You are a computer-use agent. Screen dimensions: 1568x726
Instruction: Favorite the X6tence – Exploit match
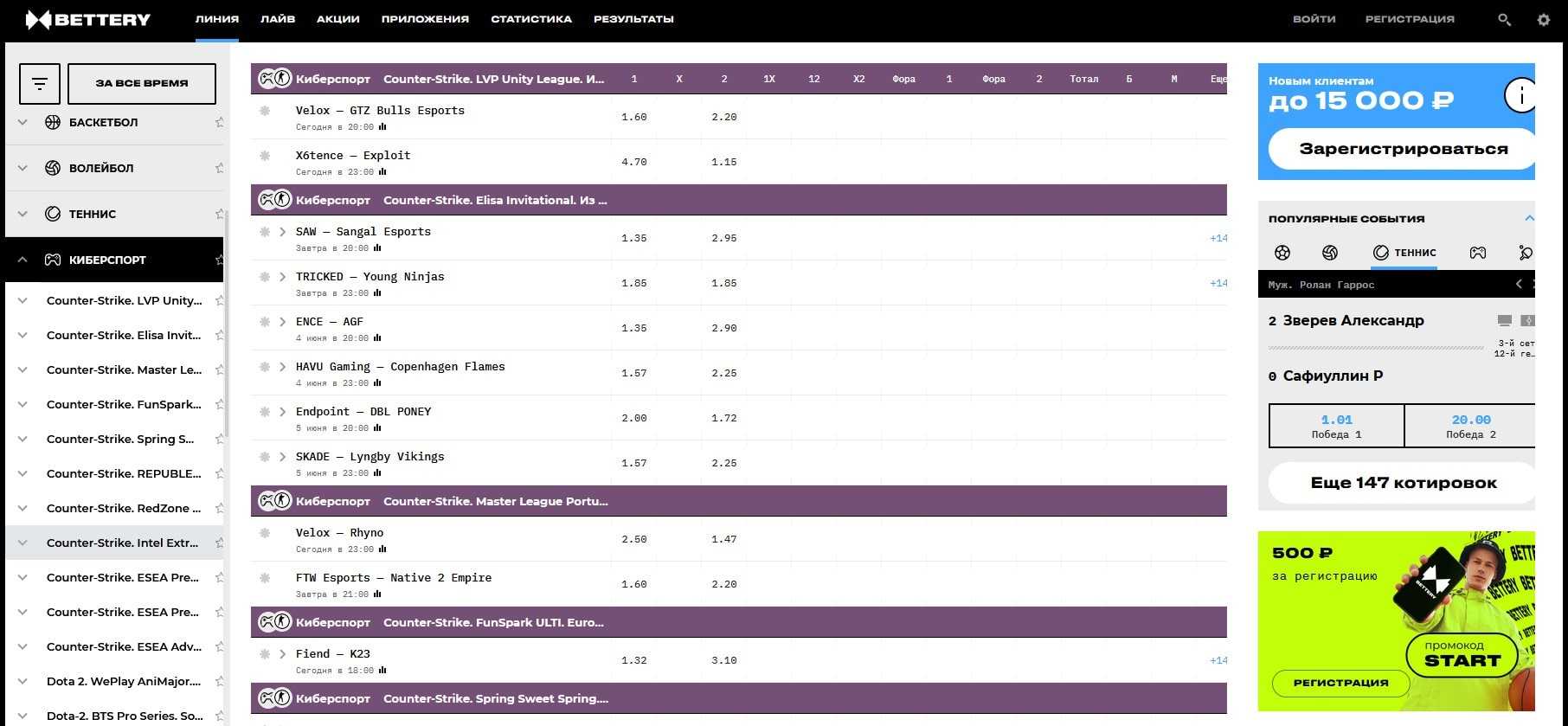[x=265, y=156]
